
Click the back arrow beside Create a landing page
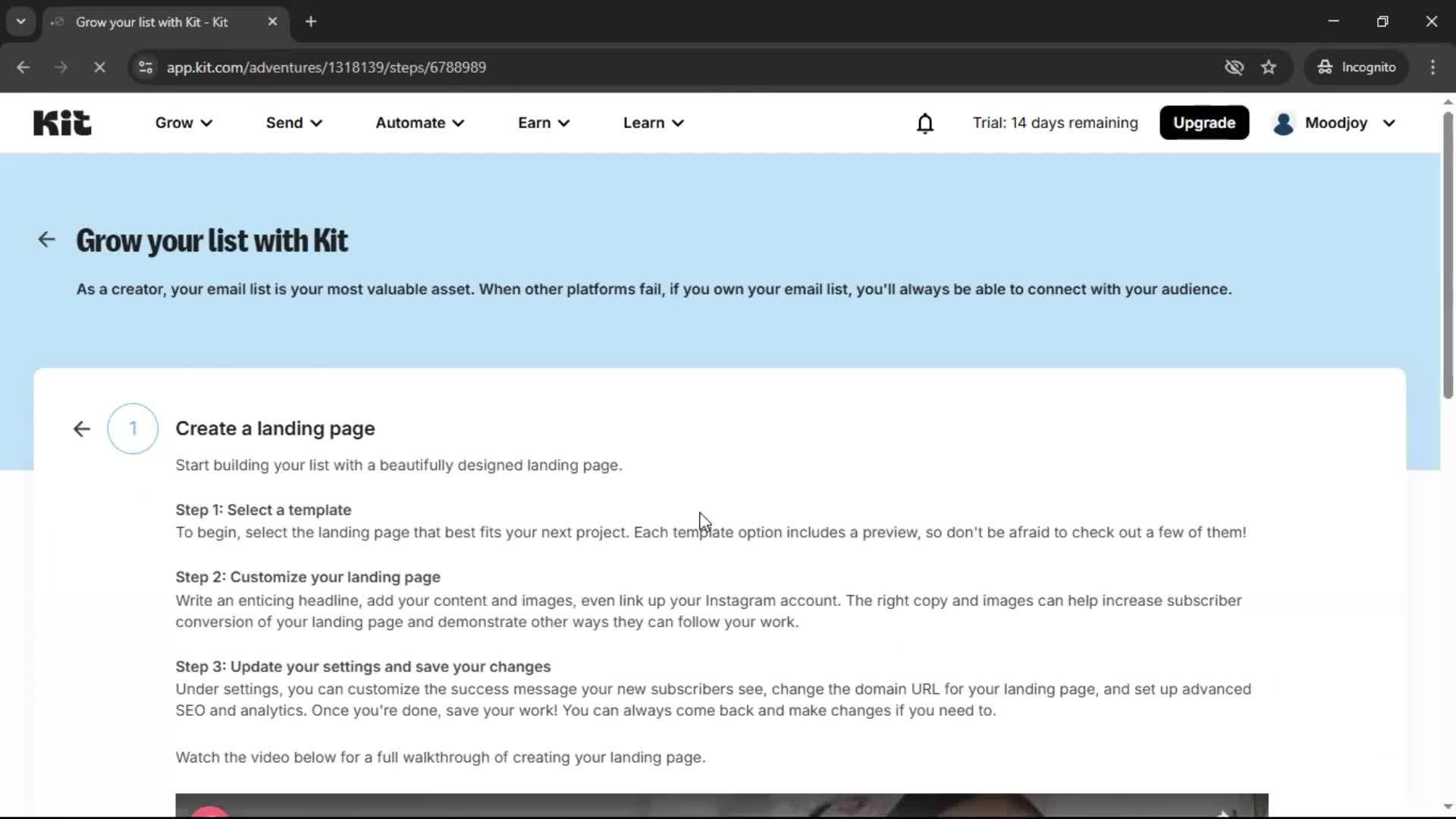tap(80, 428)
